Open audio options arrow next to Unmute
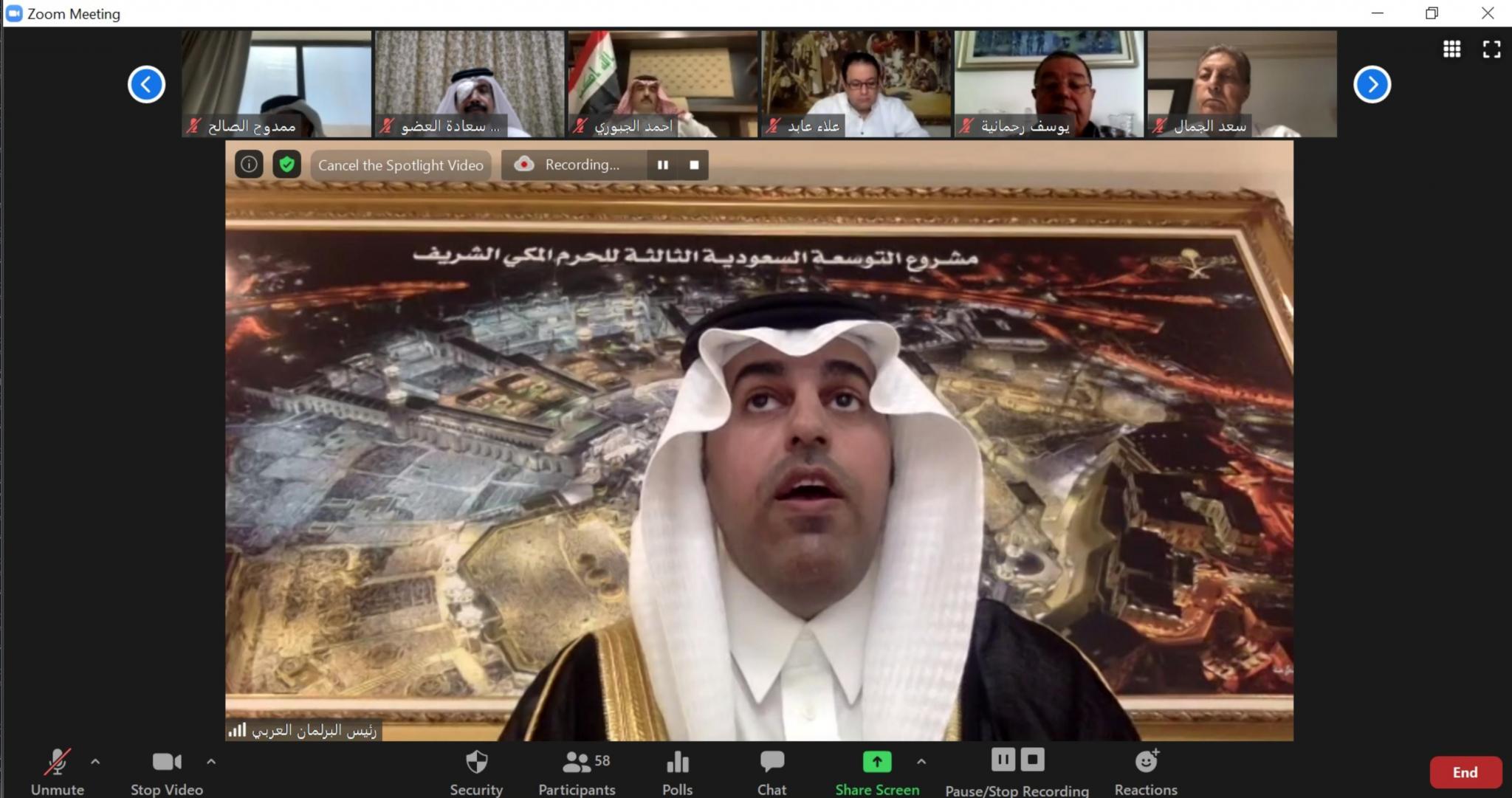 (x=95, y=762)
